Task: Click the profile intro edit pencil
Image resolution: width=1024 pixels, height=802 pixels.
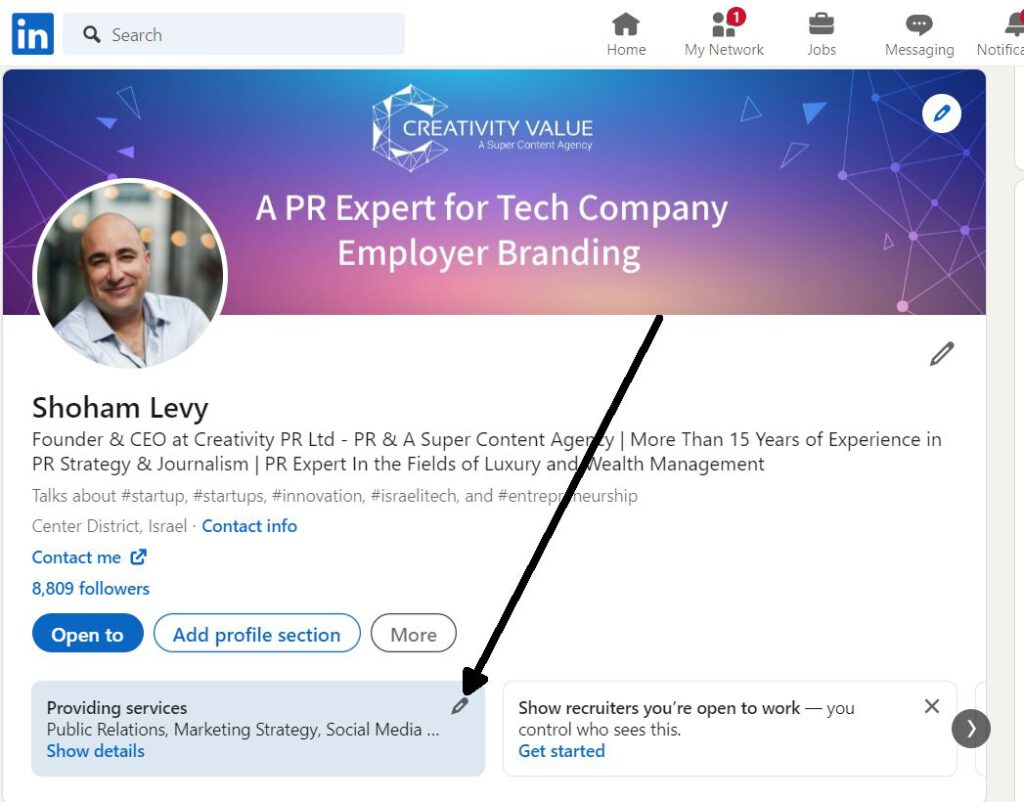Action: pos(941,354)
